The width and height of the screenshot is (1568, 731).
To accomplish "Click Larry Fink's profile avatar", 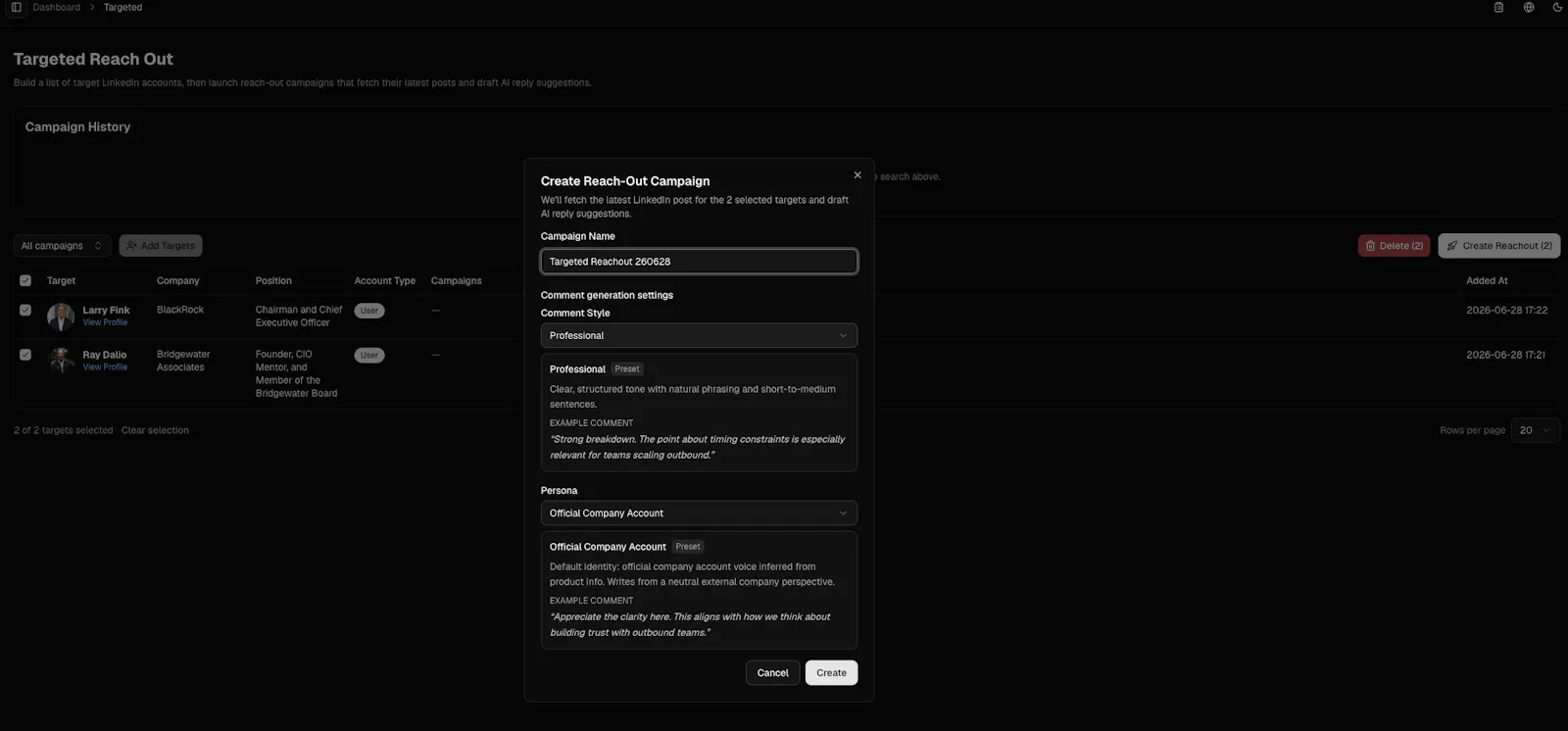I will click(61, 317).
